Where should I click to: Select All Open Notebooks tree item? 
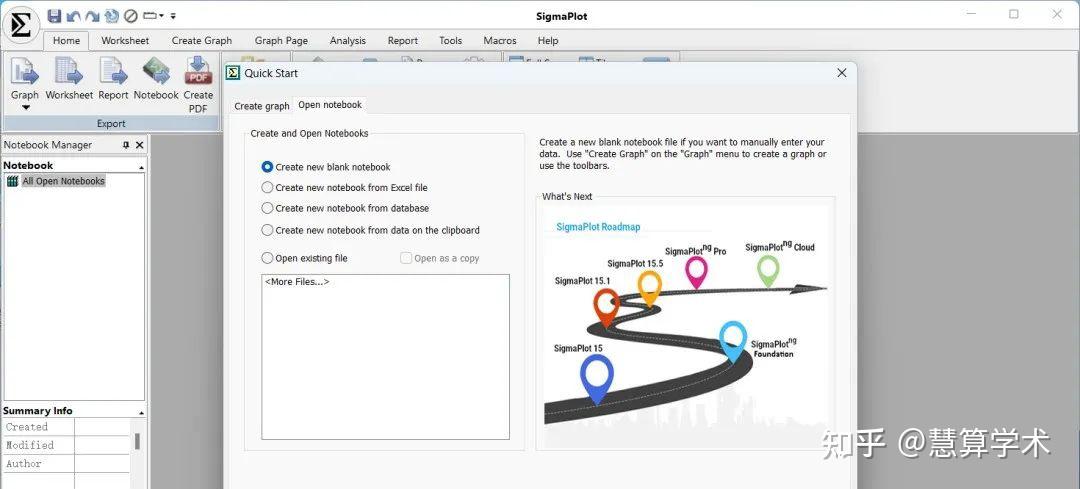tap(56, 181)
